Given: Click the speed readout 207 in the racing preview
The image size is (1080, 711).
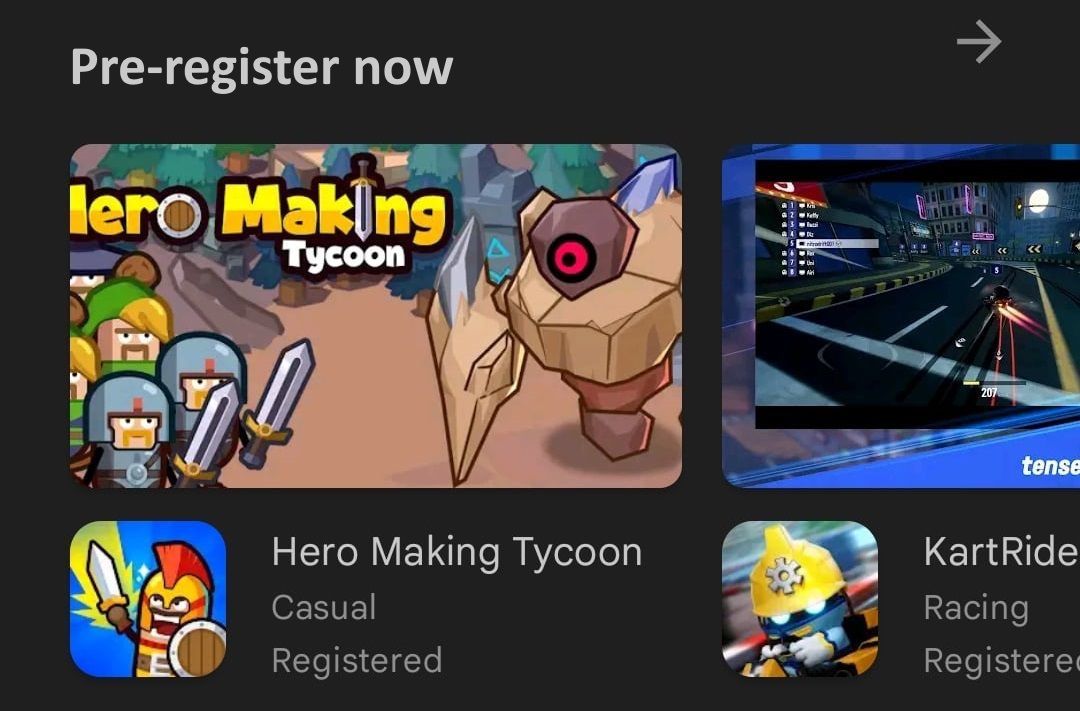Looking at the screenshot, I should [x=989, y=392].
